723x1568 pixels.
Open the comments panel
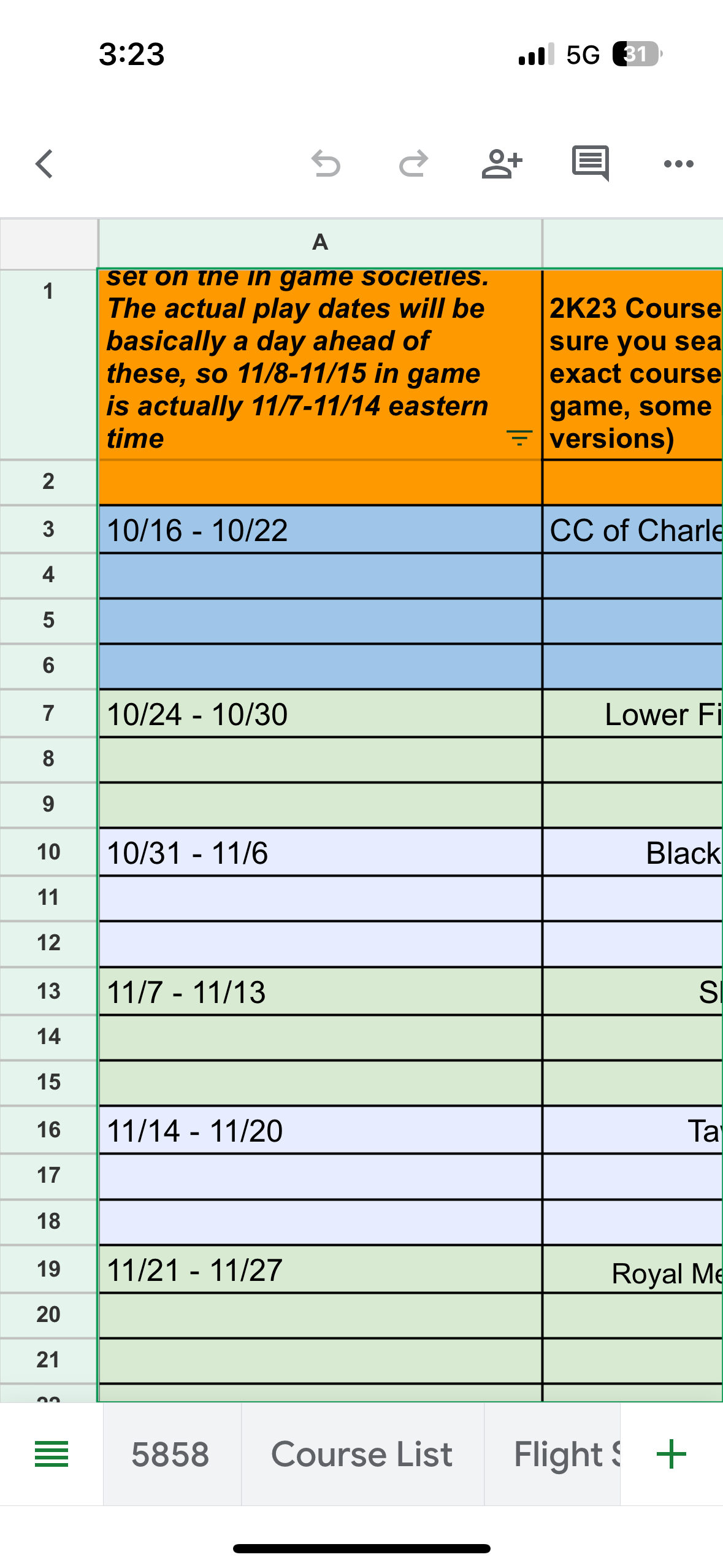coord(590,163)
